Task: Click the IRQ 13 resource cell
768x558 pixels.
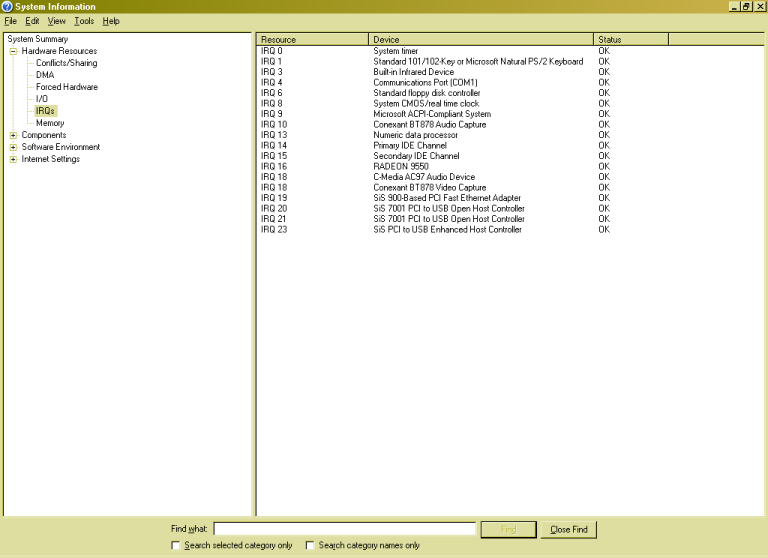Action: (x=274, y=135)
